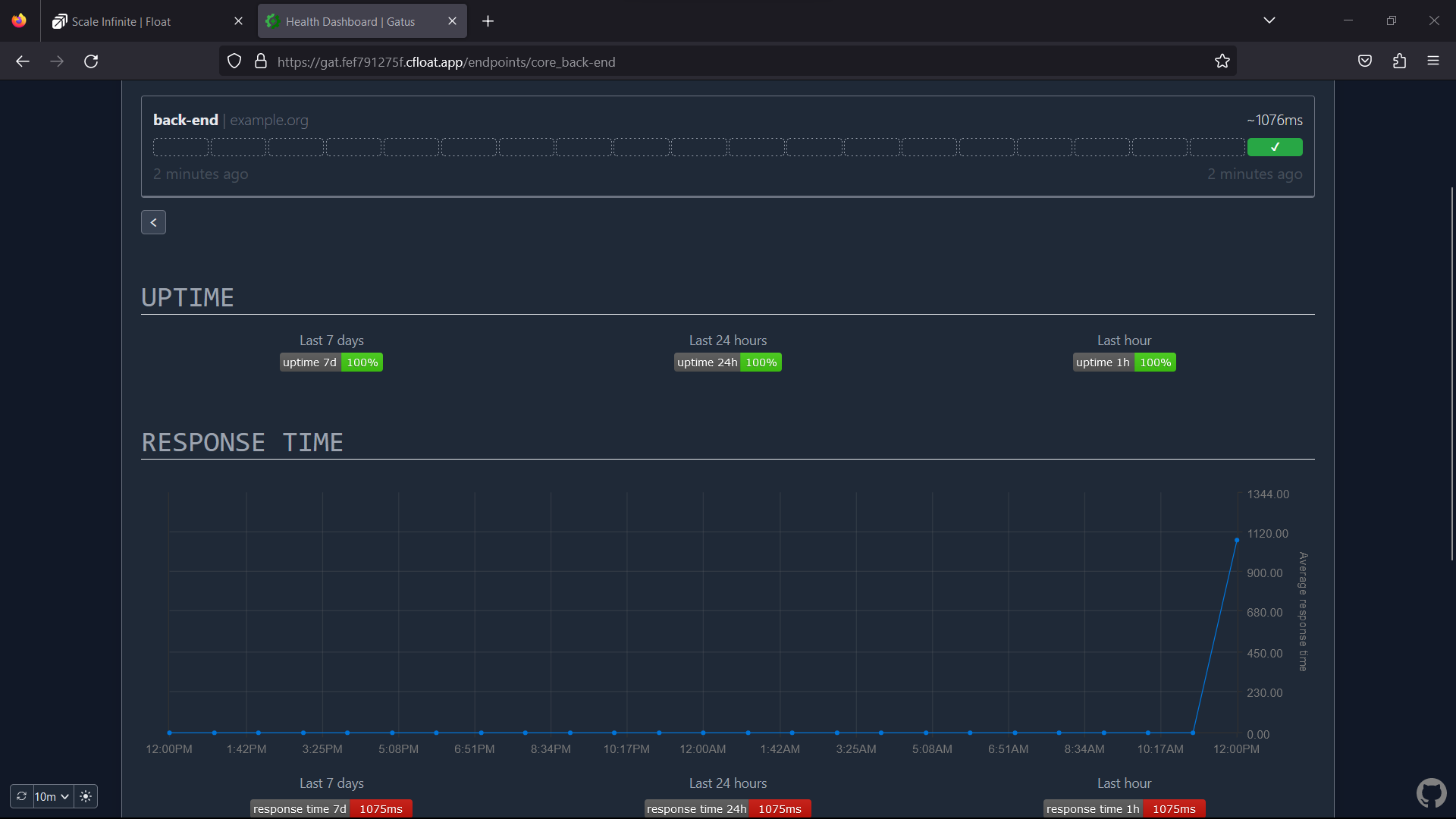Viewport: 1456px width, 819px height.
Task: Click the ~1076ms average response label
Action: pos(1275,120)
